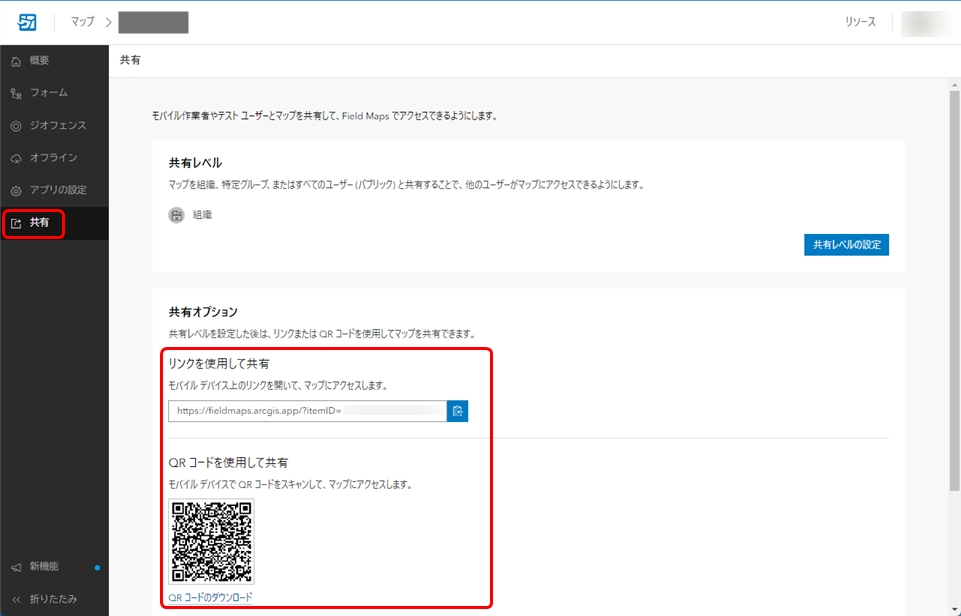Collapse the sidebar with 折りたたみ

click(x=55, y=599)
